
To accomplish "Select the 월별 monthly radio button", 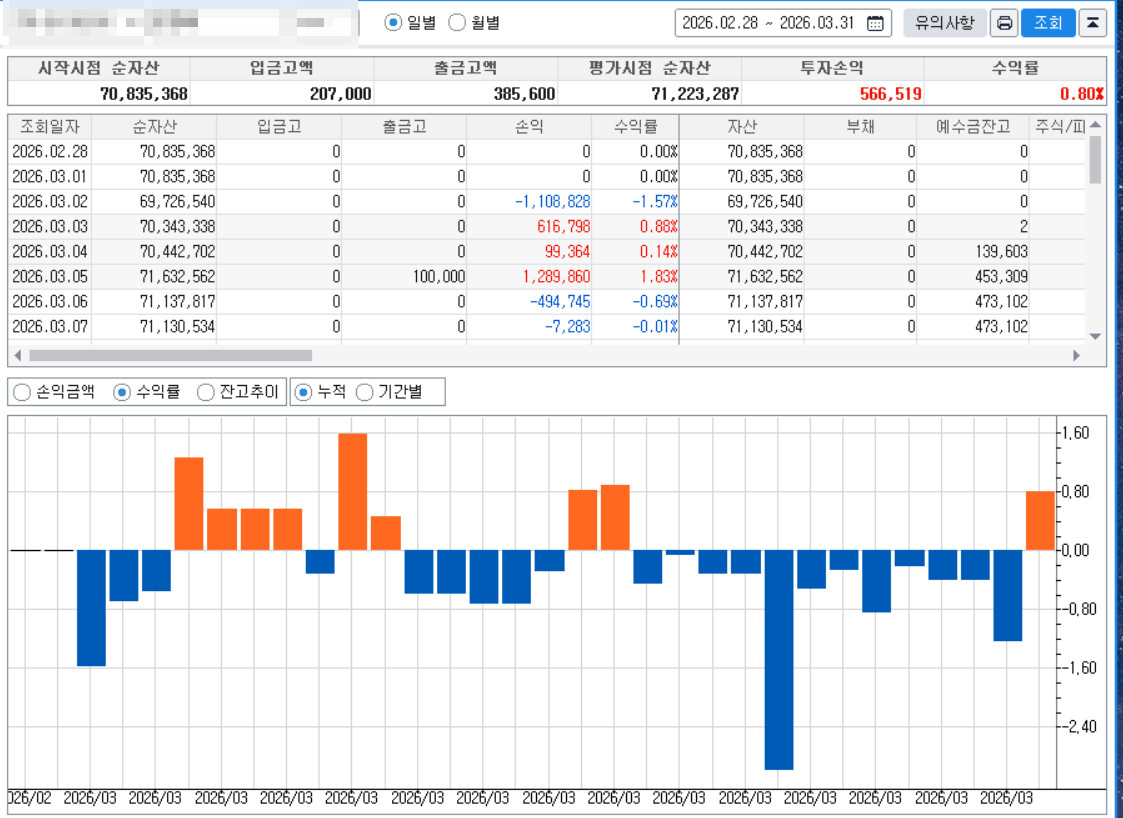I will coord(456,22).
